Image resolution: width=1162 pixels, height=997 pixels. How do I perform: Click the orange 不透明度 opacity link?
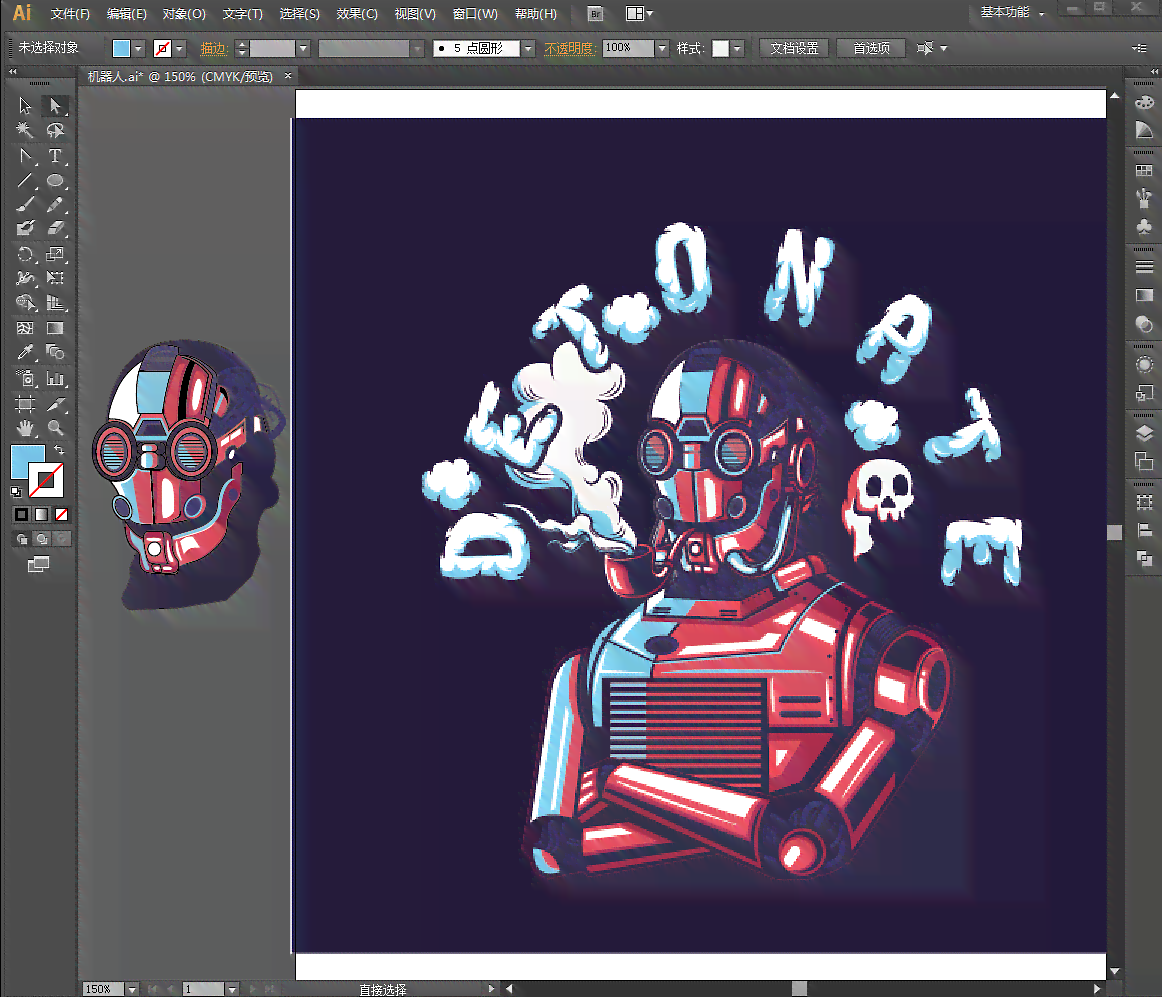(x=569, y=49)
